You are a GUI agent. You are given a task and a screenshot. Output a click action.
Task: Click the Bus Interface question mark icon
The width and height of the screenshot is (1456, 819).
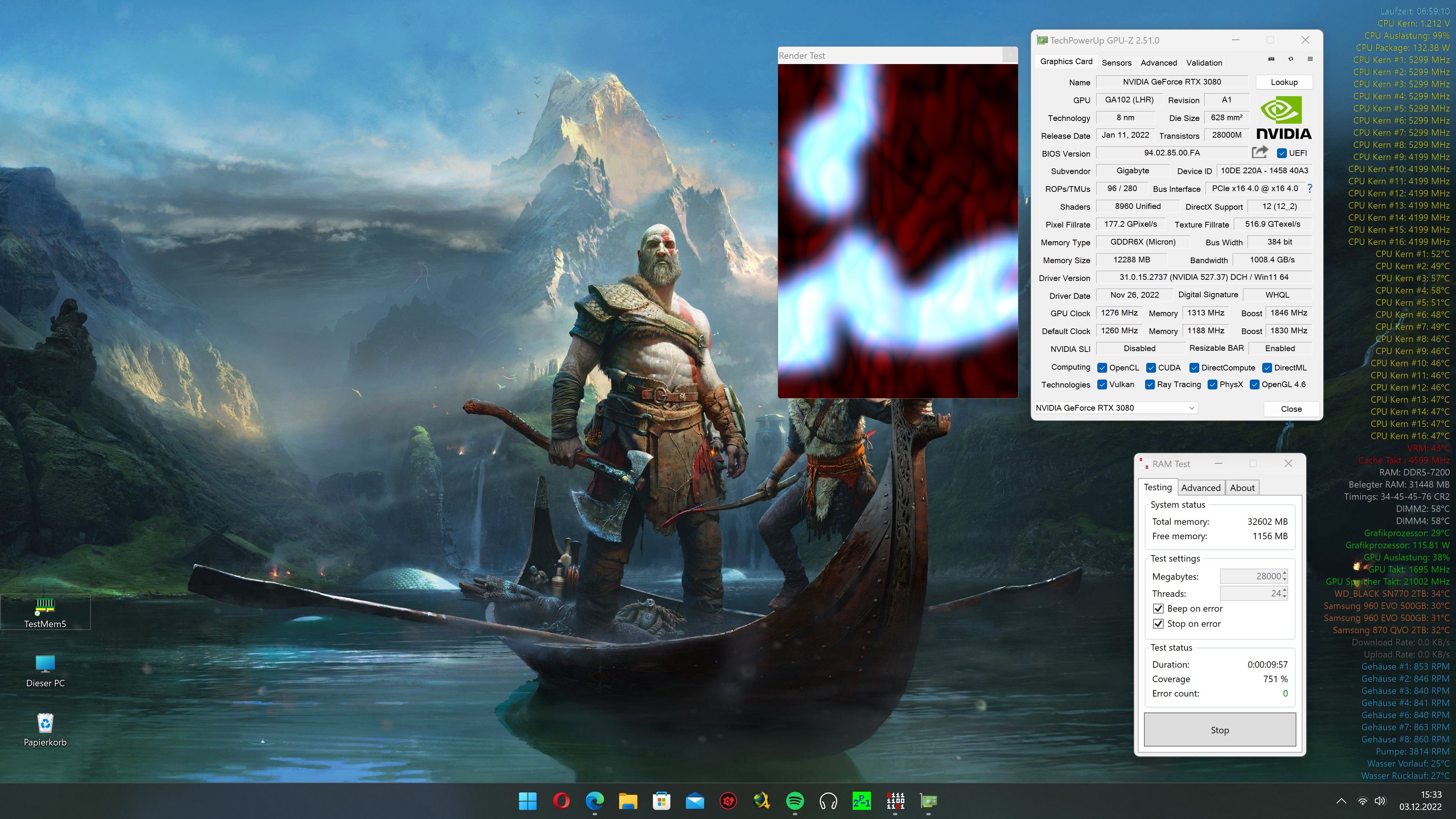click(x=1310, y=188)
